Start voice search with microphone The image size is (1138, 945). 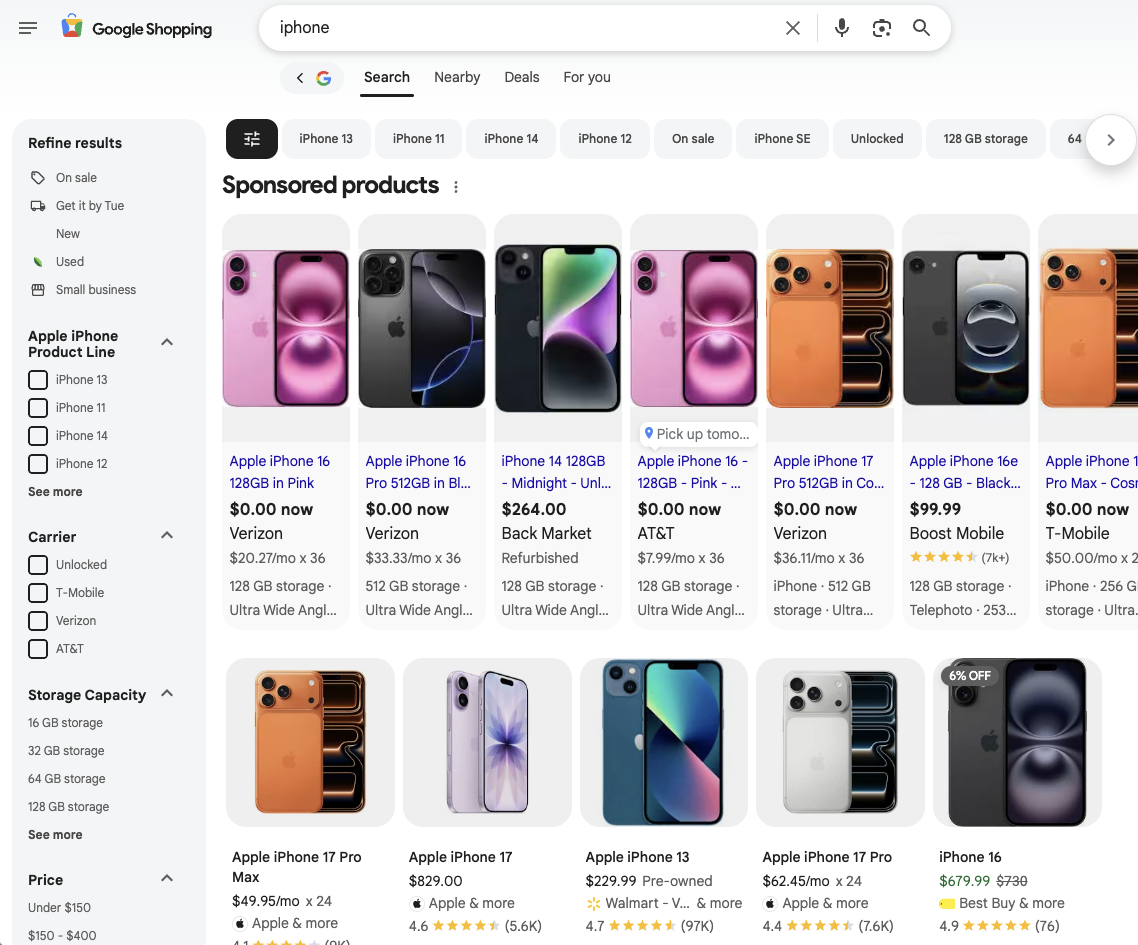841,28
